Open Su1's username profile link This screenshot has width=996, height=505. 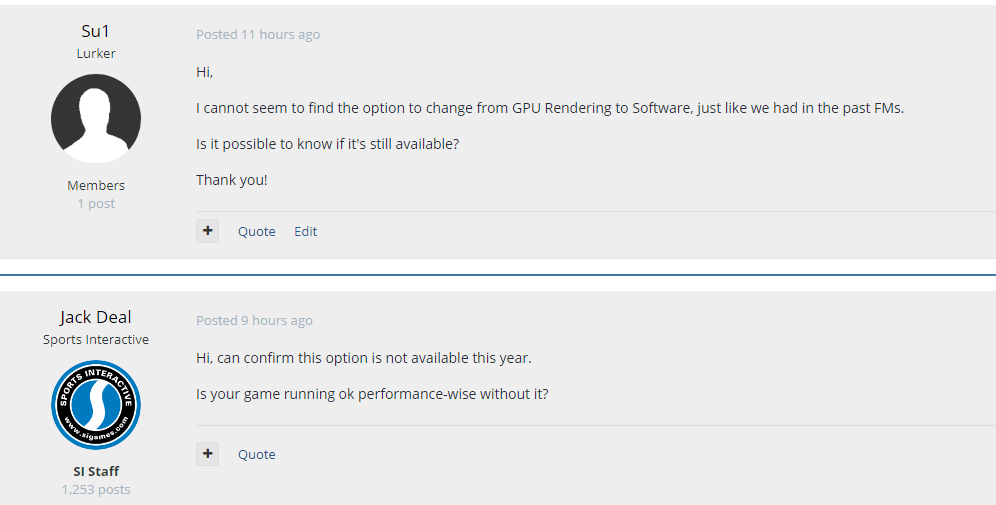[96, 30]
